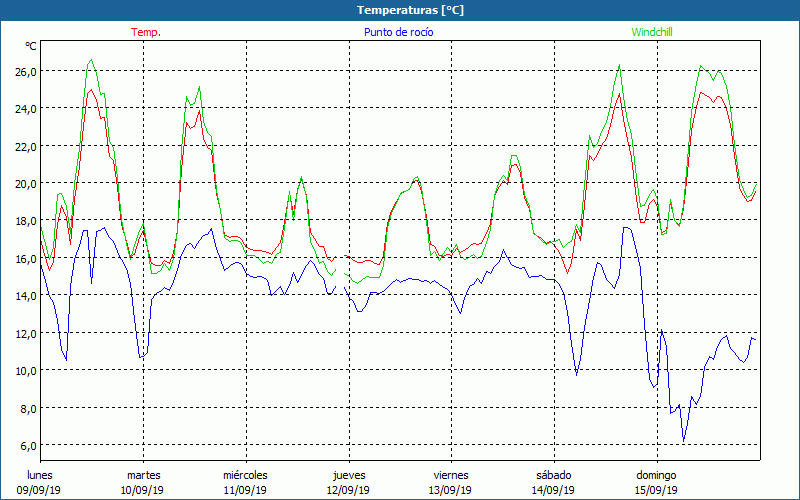This screenshot has height=500, width=800.
Task: Click the 8,0 y-axis value
Action: (28, 408)
